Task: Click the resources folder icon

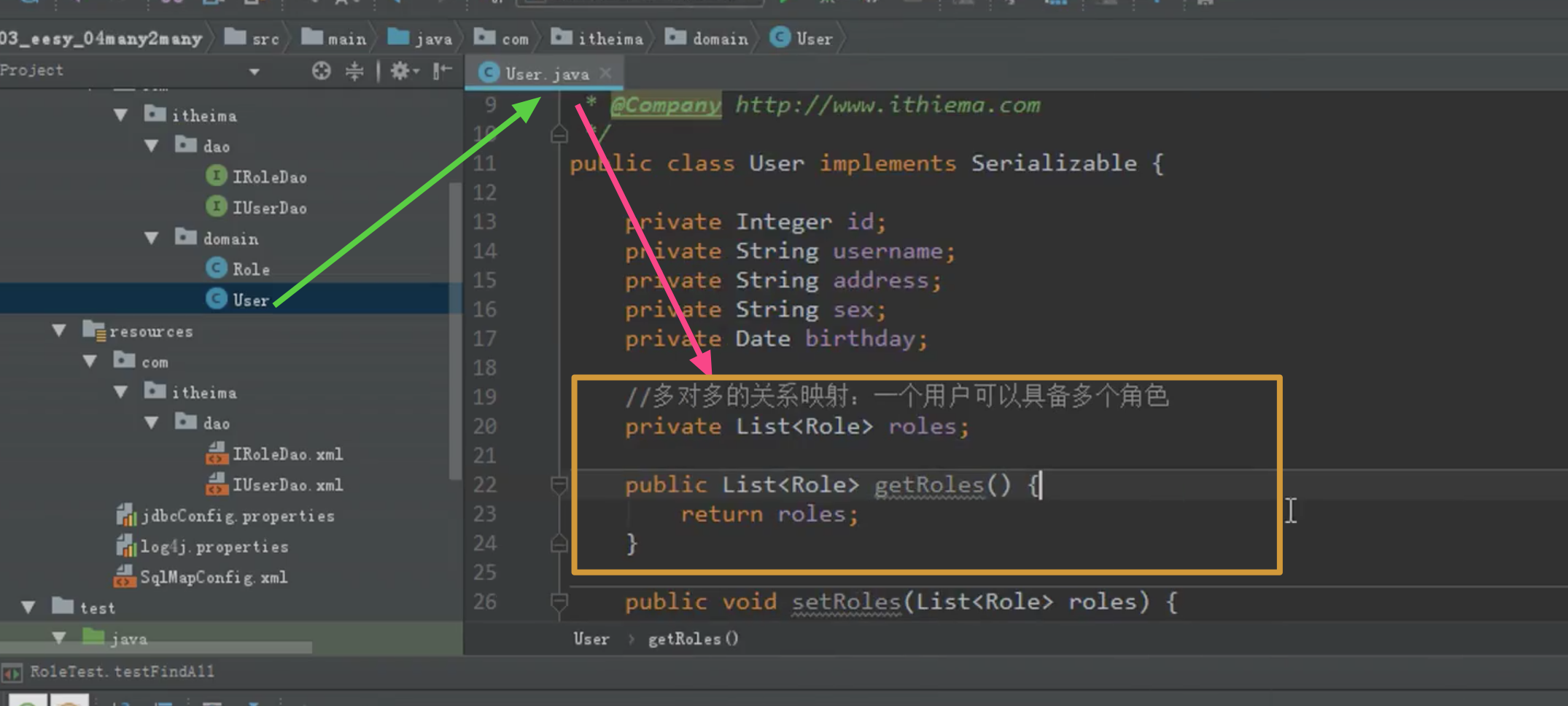Action: pyautogui.click(x=94, y=330)
